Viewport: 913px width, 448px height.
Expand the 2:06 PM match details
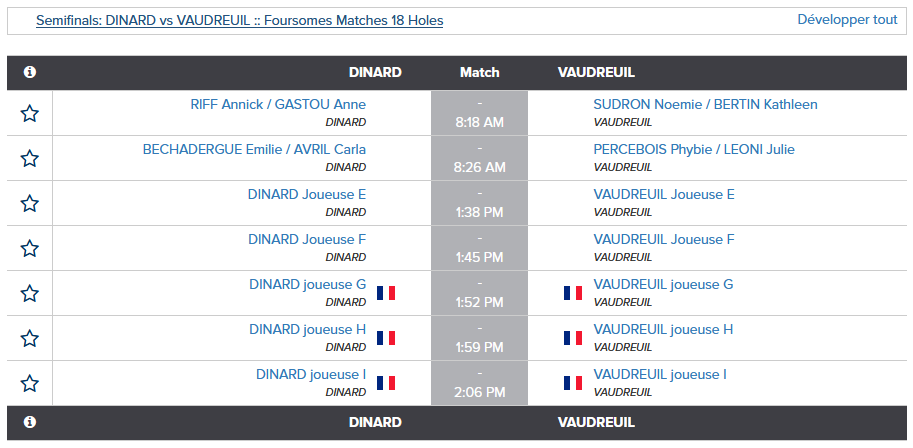click(479, 383)
